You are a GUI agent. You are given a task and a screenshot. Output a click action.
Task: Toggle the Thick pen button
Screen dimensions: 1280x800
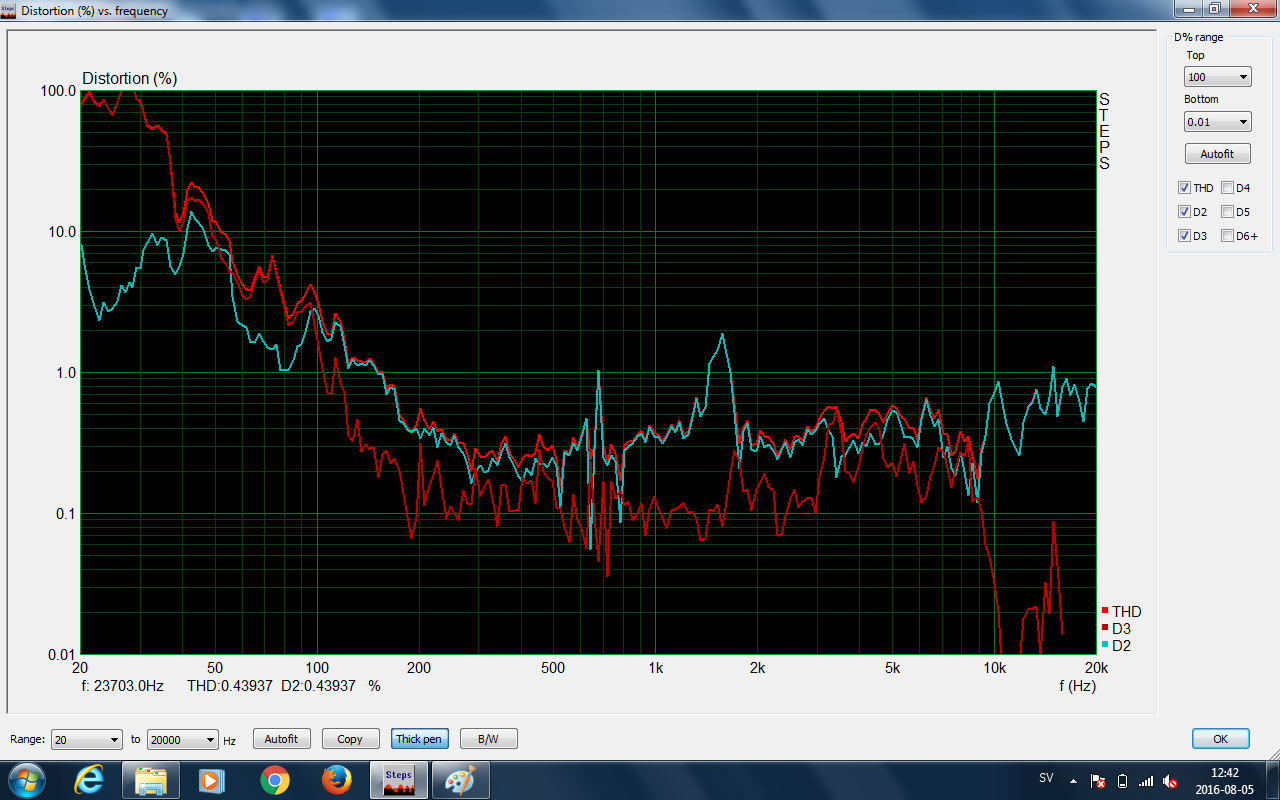(x=419, y=739)
